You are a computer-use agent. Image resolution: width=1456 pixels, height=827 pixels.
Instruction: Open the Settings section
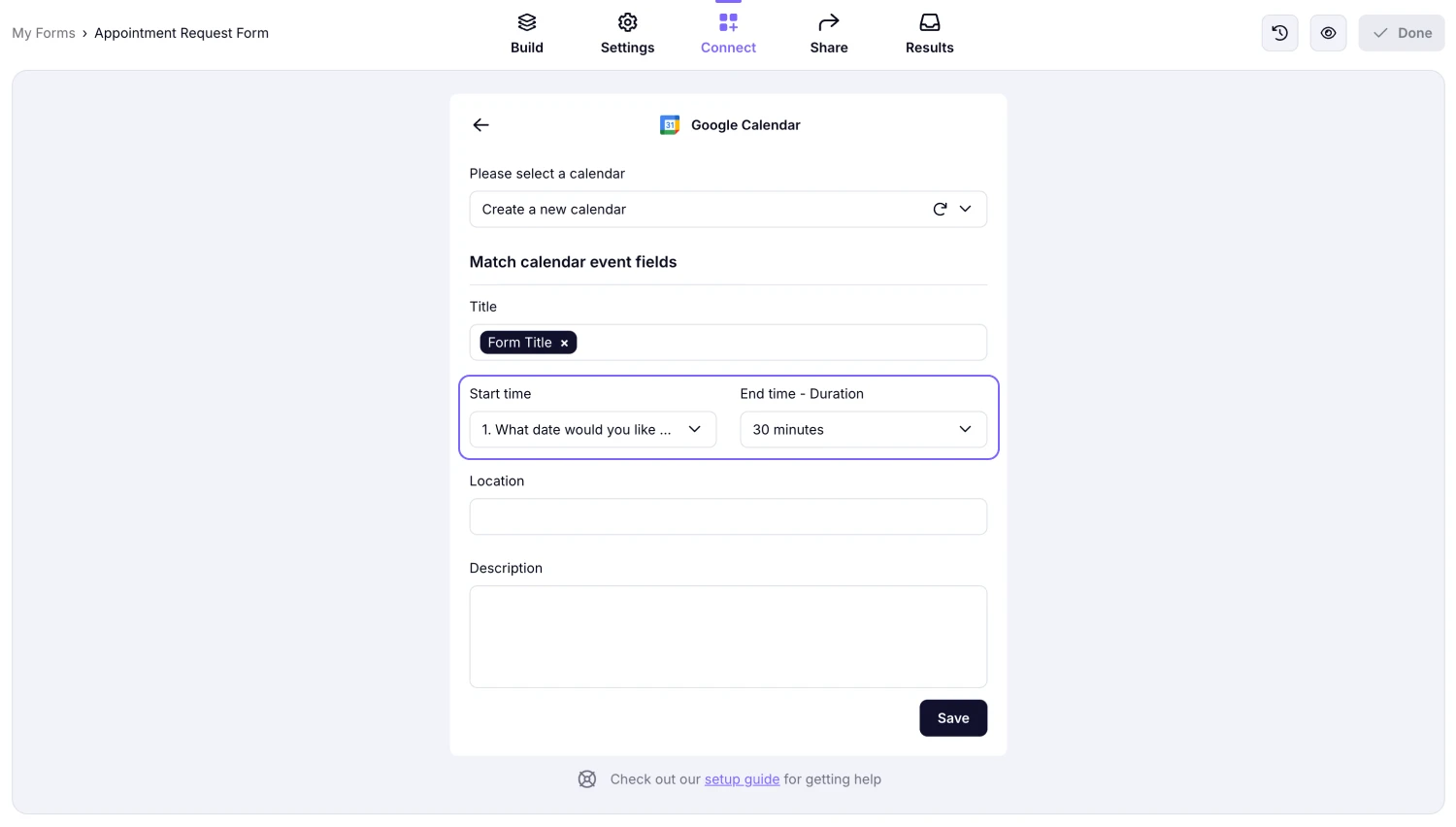(x=627, y=32)
